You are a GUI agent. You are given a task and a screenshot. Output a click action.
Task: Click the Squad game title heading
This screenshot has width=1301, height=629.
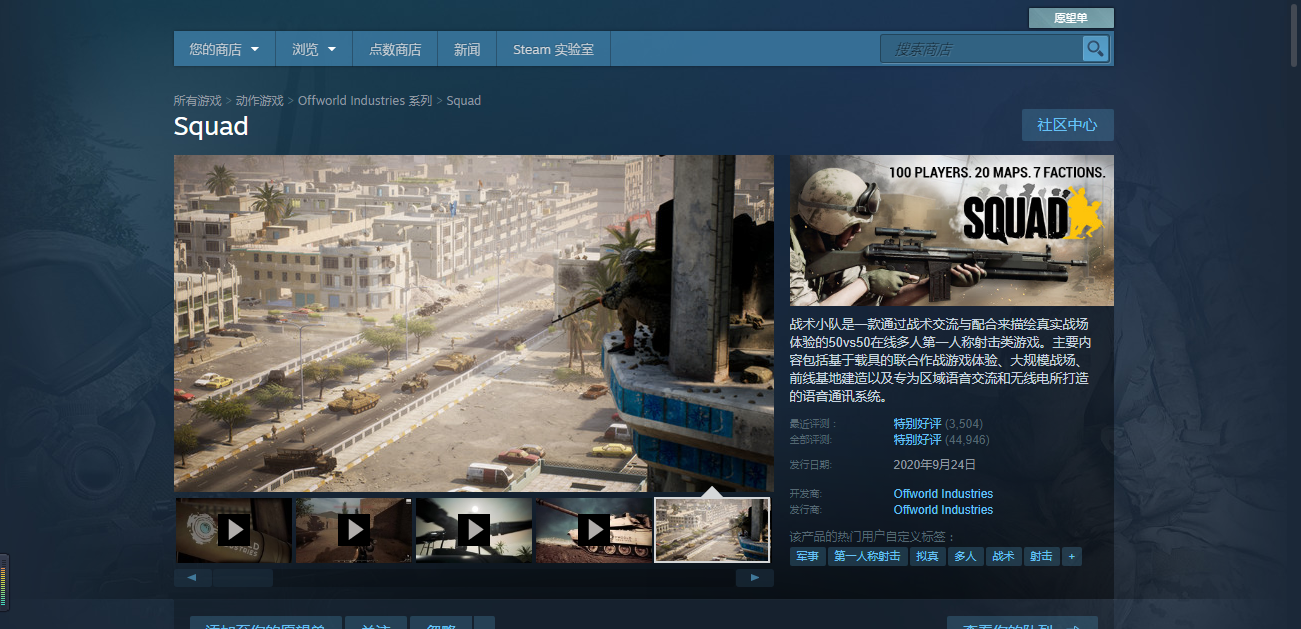pyautogui.click(x=211, y=126)
